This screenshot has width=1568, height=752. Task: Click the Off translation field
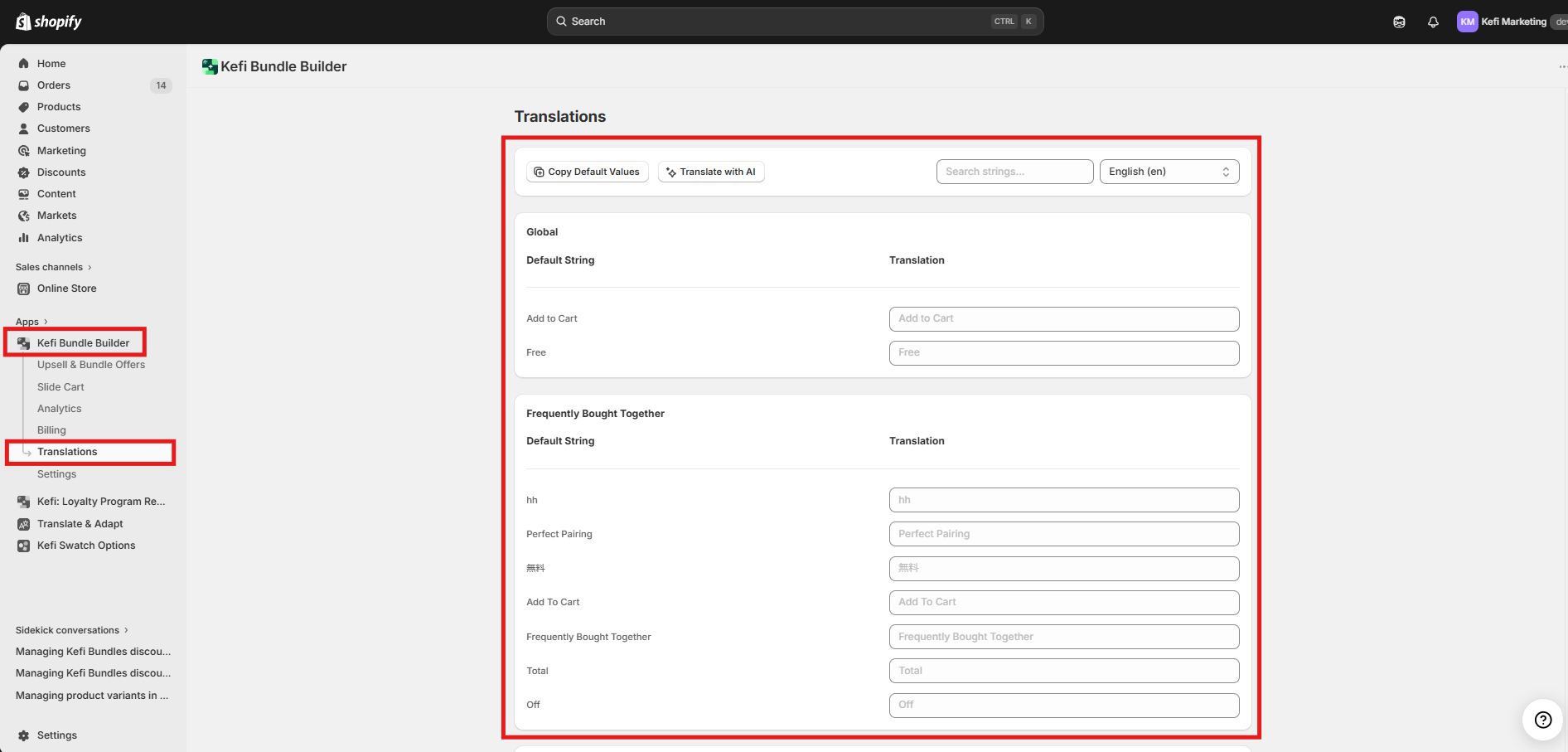1064,705
